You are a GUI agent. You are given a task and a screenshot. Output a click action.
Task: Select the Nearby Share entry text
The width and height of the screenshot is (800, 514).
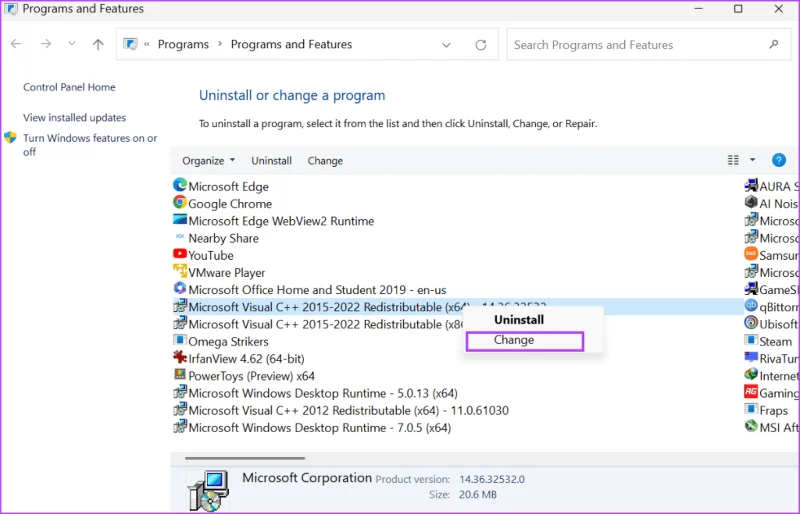(223, 238)
